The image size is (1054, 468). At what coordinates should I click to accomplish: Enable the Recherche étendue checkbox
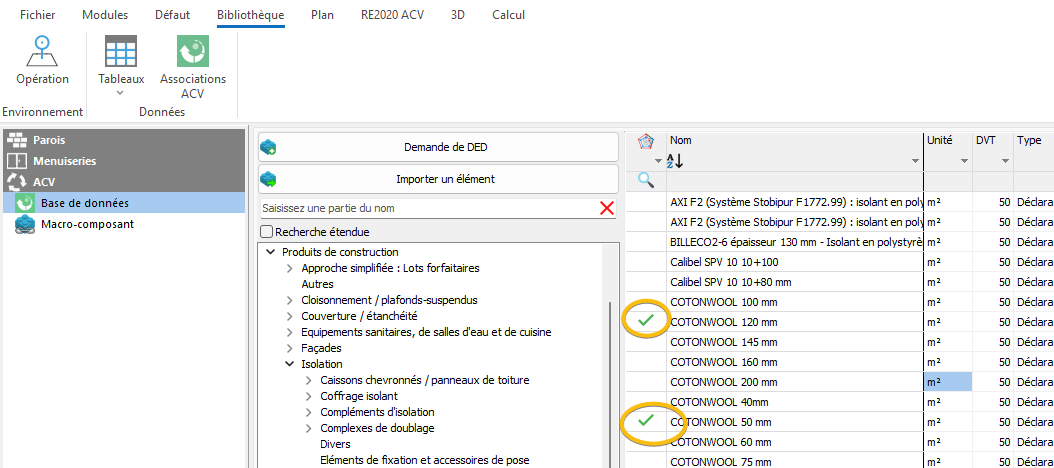(x=267, y=232)
